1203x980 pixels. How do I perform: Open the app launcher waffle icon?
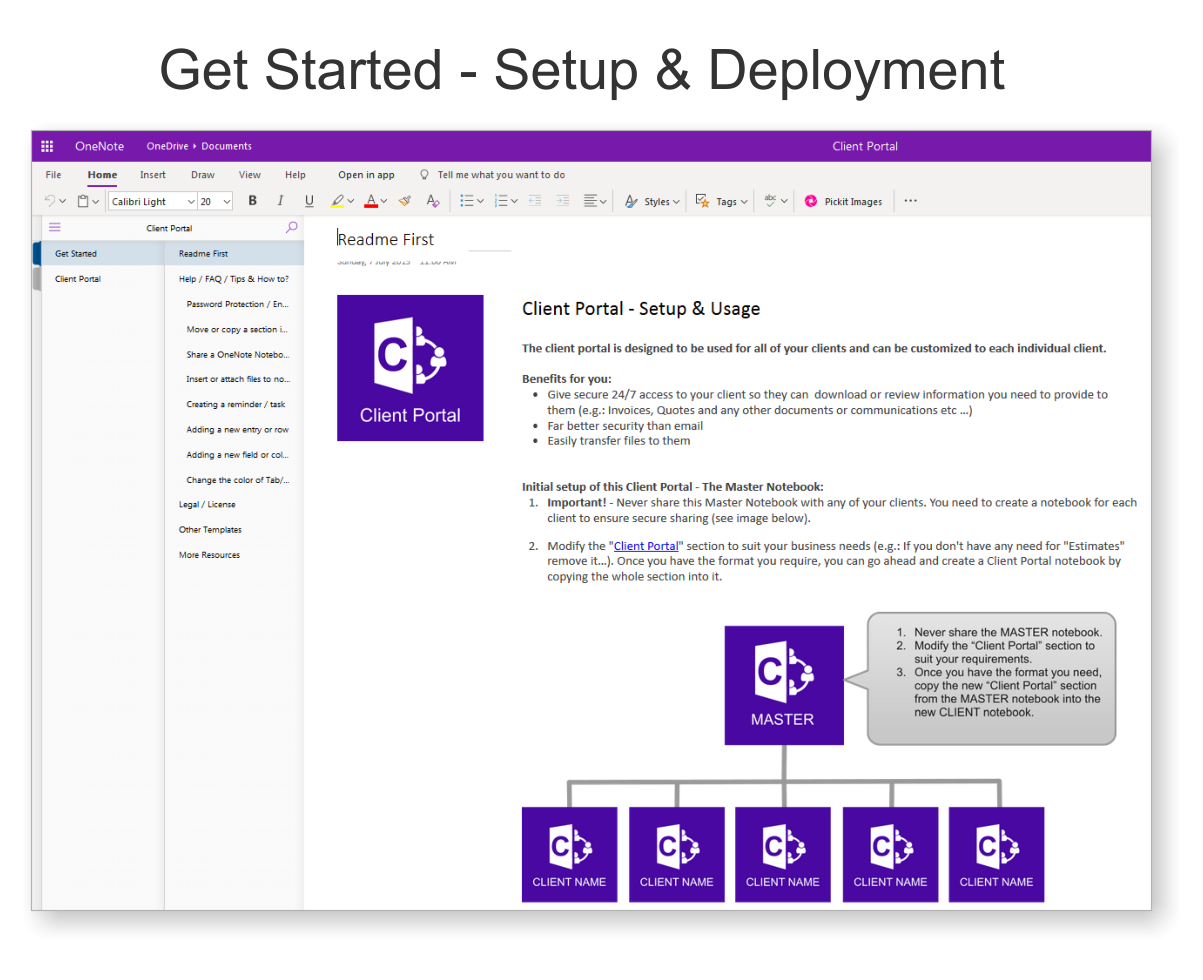point(47,146)
